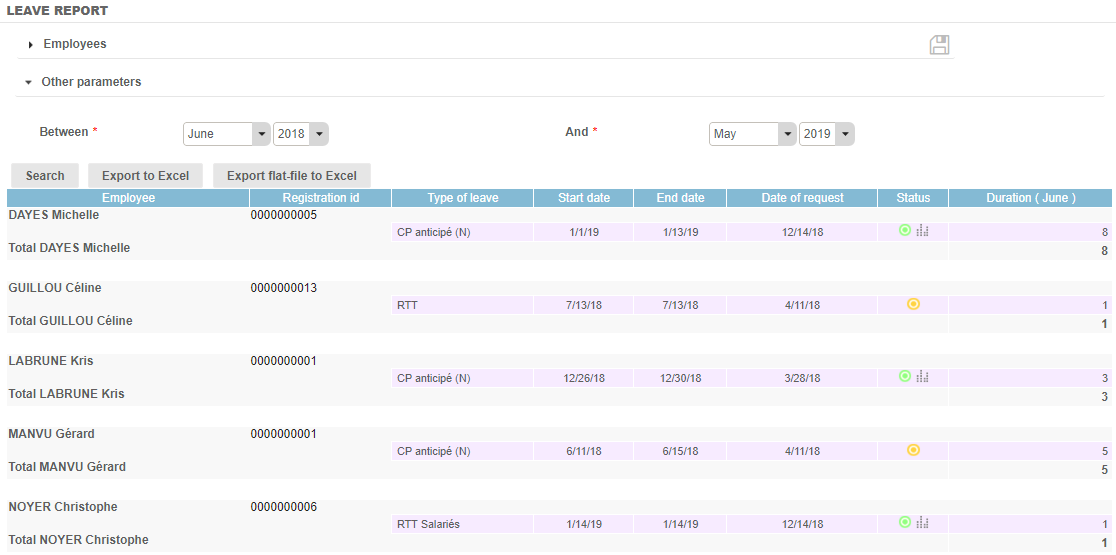Click green status icon for LABRUNE Kris
The image size is (1116, 555).
pyautogui.click(x=905, y=377)
